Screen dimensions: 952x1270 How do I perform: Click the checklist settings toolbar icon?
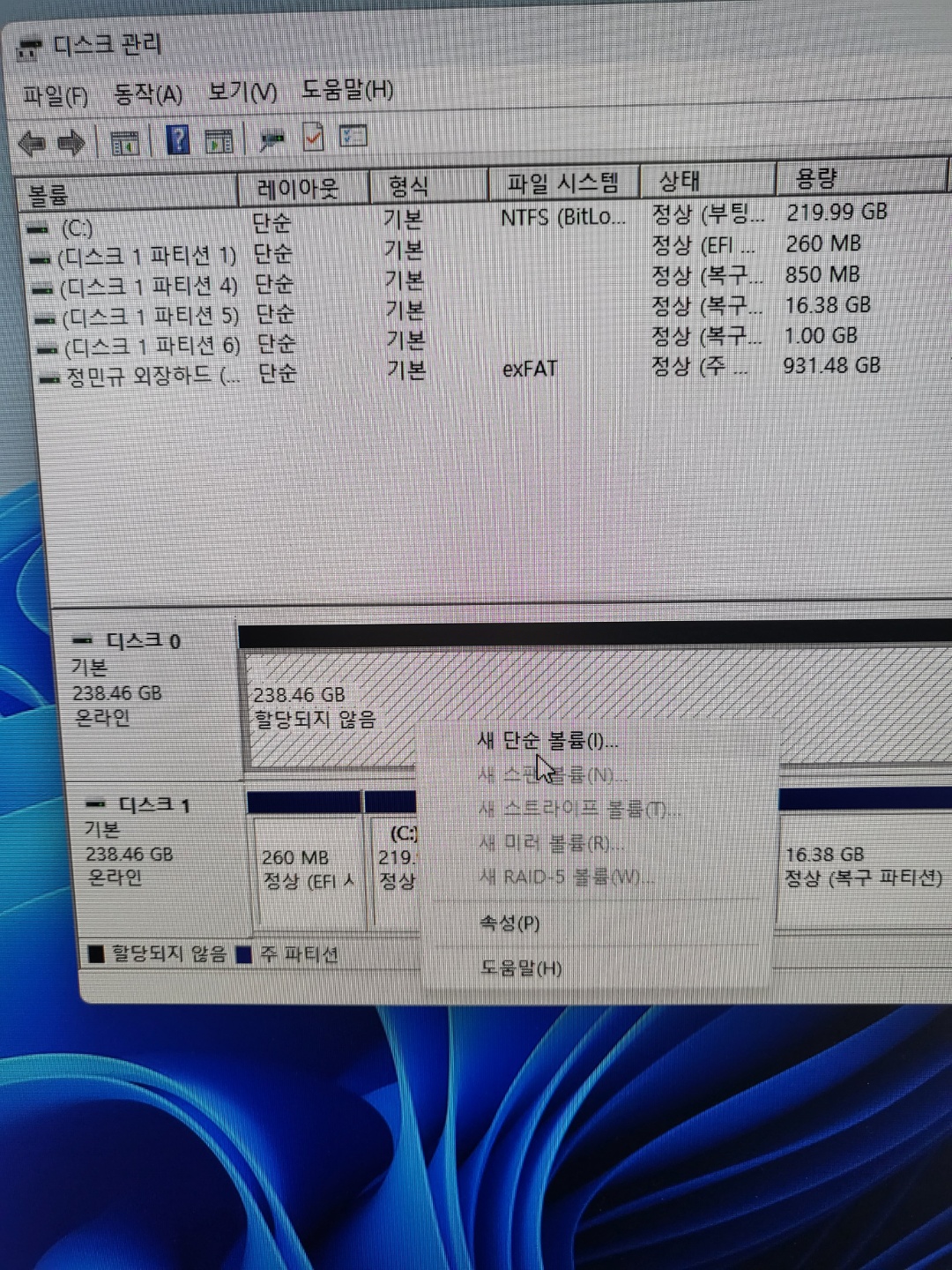(353, 136)
